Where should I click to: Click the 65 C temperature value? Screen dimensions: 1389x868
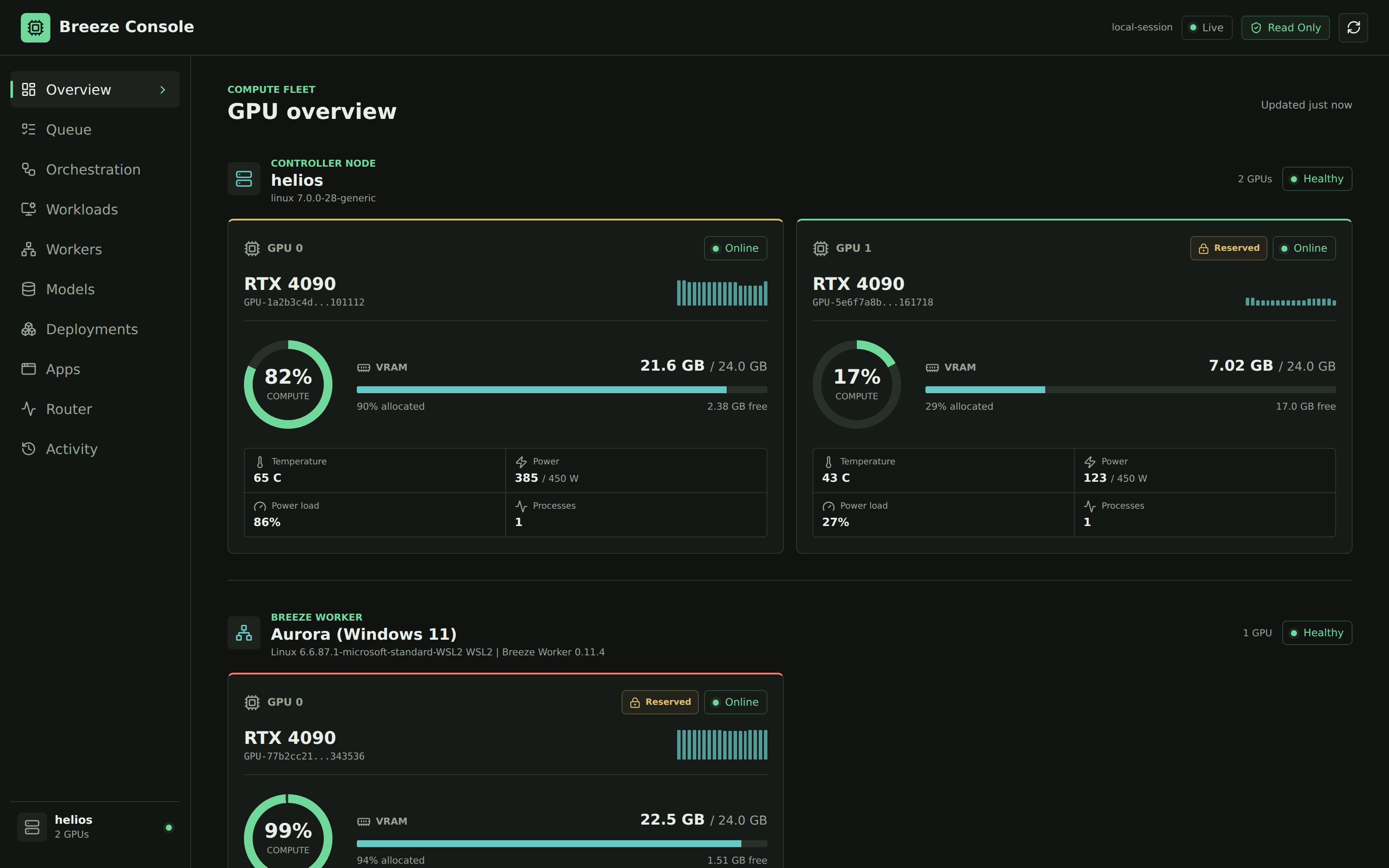pyautogui.click(x=267, y=478)
